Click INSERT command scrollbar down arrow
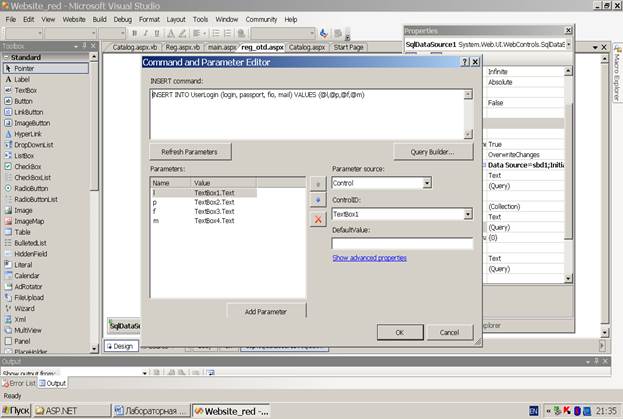 tap(468, 134)
